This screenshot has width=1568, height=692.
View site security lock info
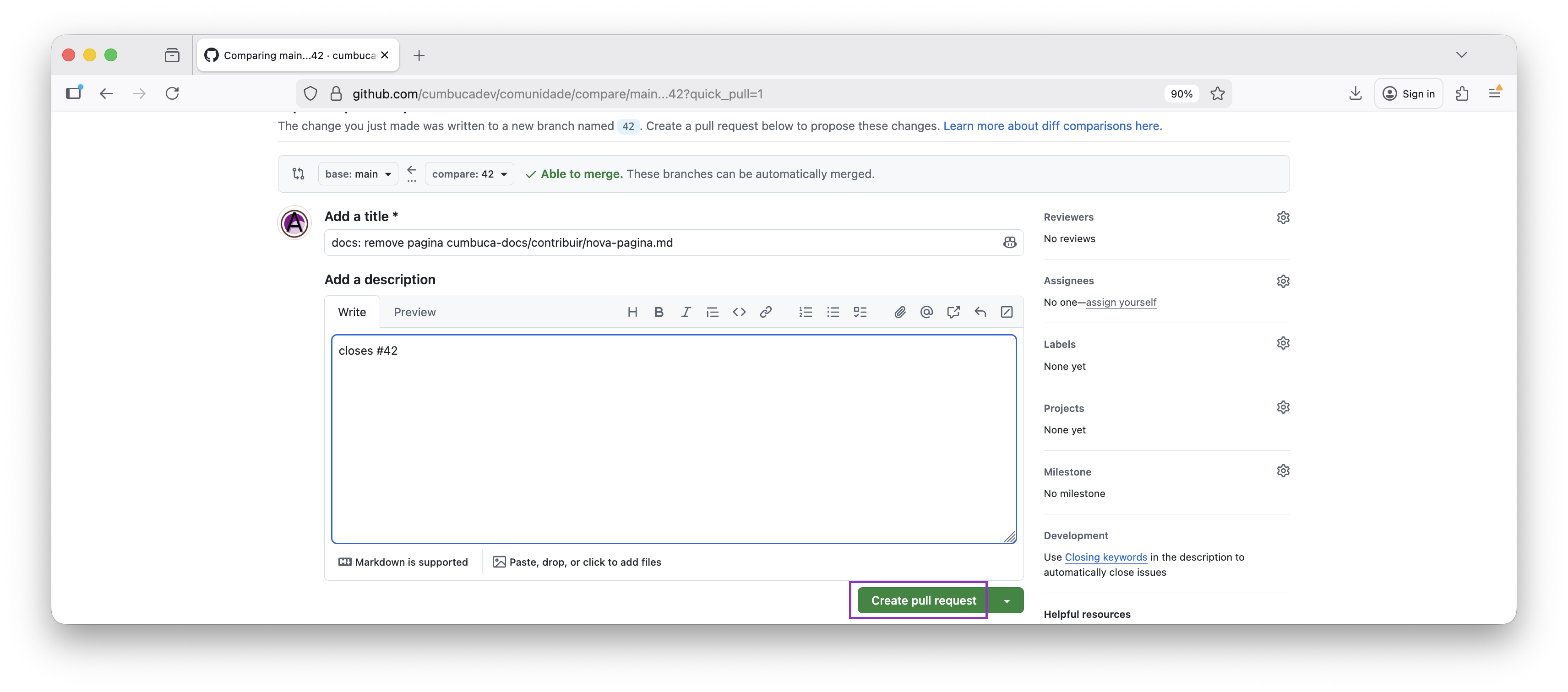(335, 94)
